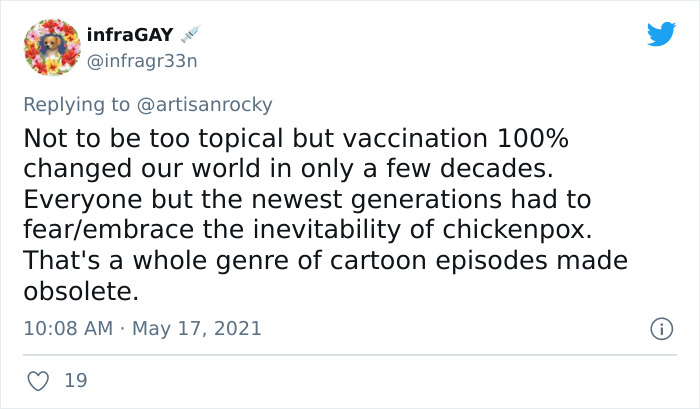700x409 pixels.
Task: Open infraGAY's floral profile avatar
Action: (x=51, y=48)
